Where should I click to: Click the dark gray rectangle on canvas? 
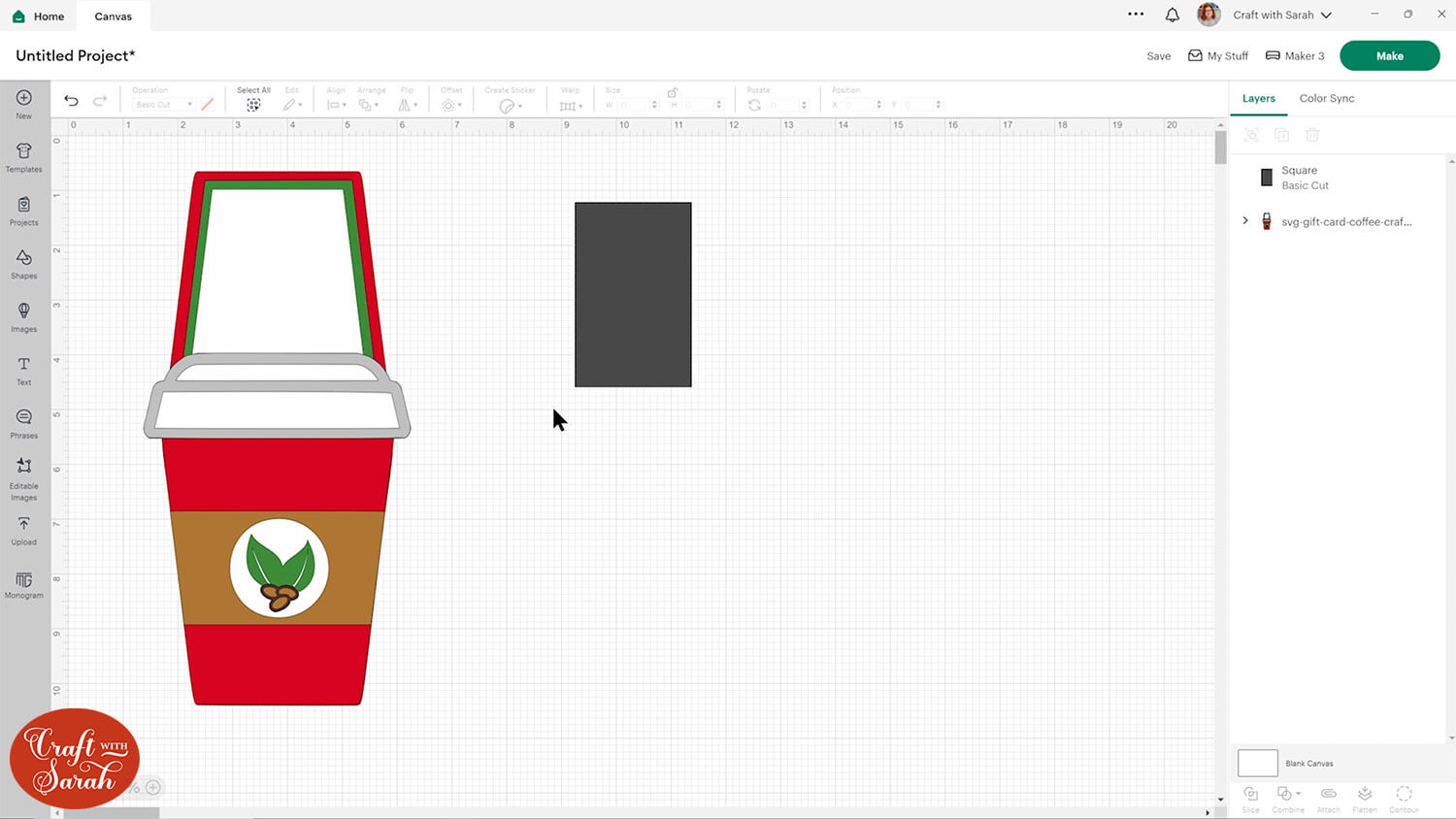coord(633,295)
